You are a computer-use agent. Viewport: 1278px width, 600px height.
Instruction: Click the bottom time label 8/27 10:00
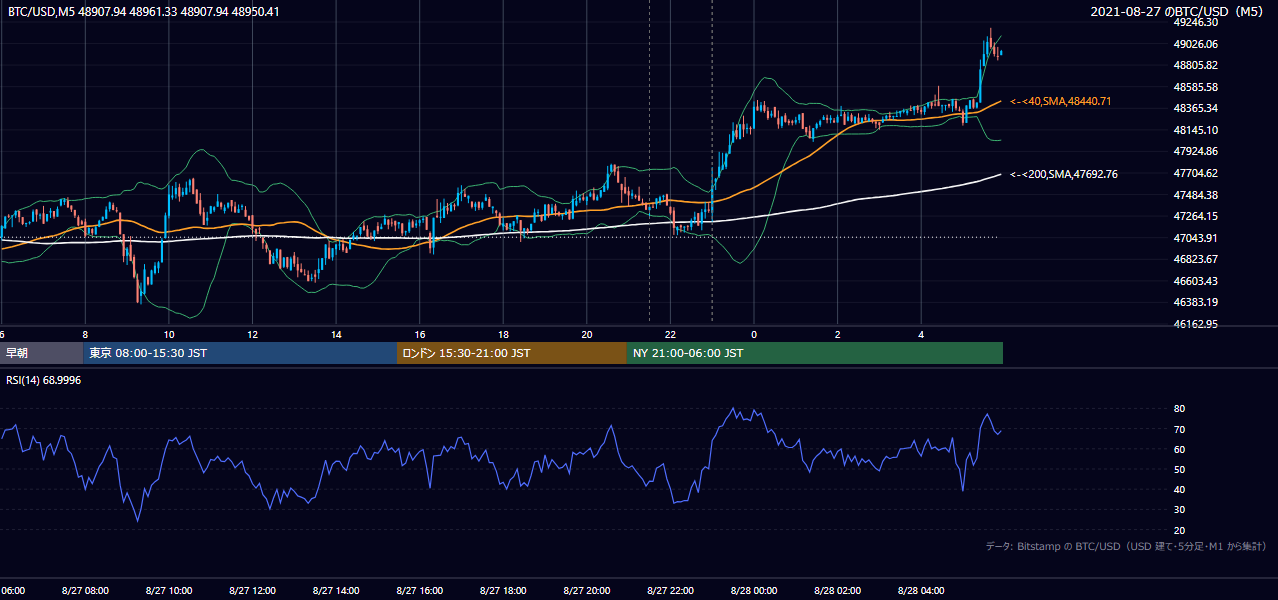pos(169,591)
